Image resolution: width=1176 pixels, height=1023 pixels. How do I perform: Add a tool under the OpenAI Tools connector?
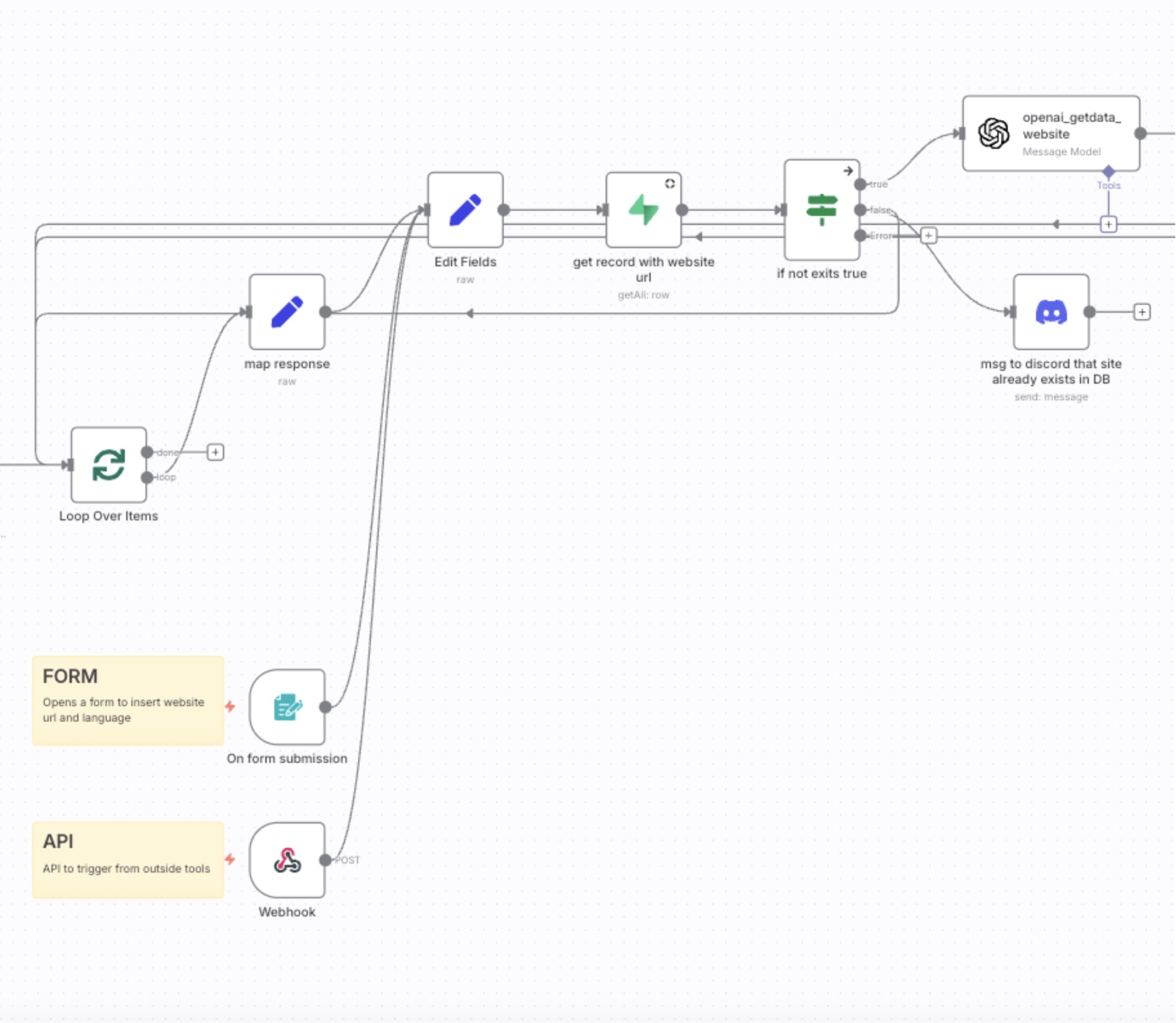click(1108, 225)
